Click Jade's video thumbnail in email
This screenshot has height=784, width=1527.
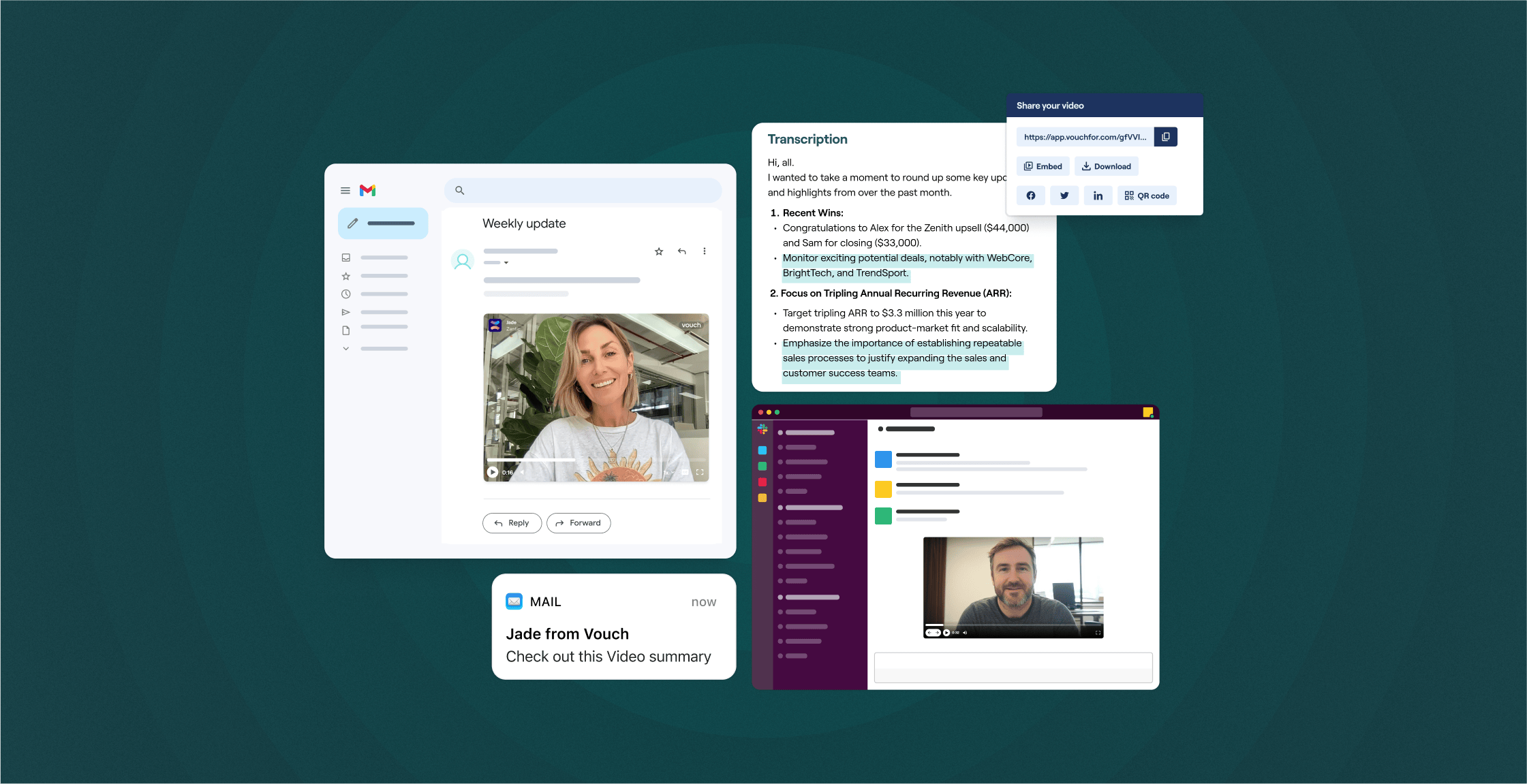click(596, 398)
